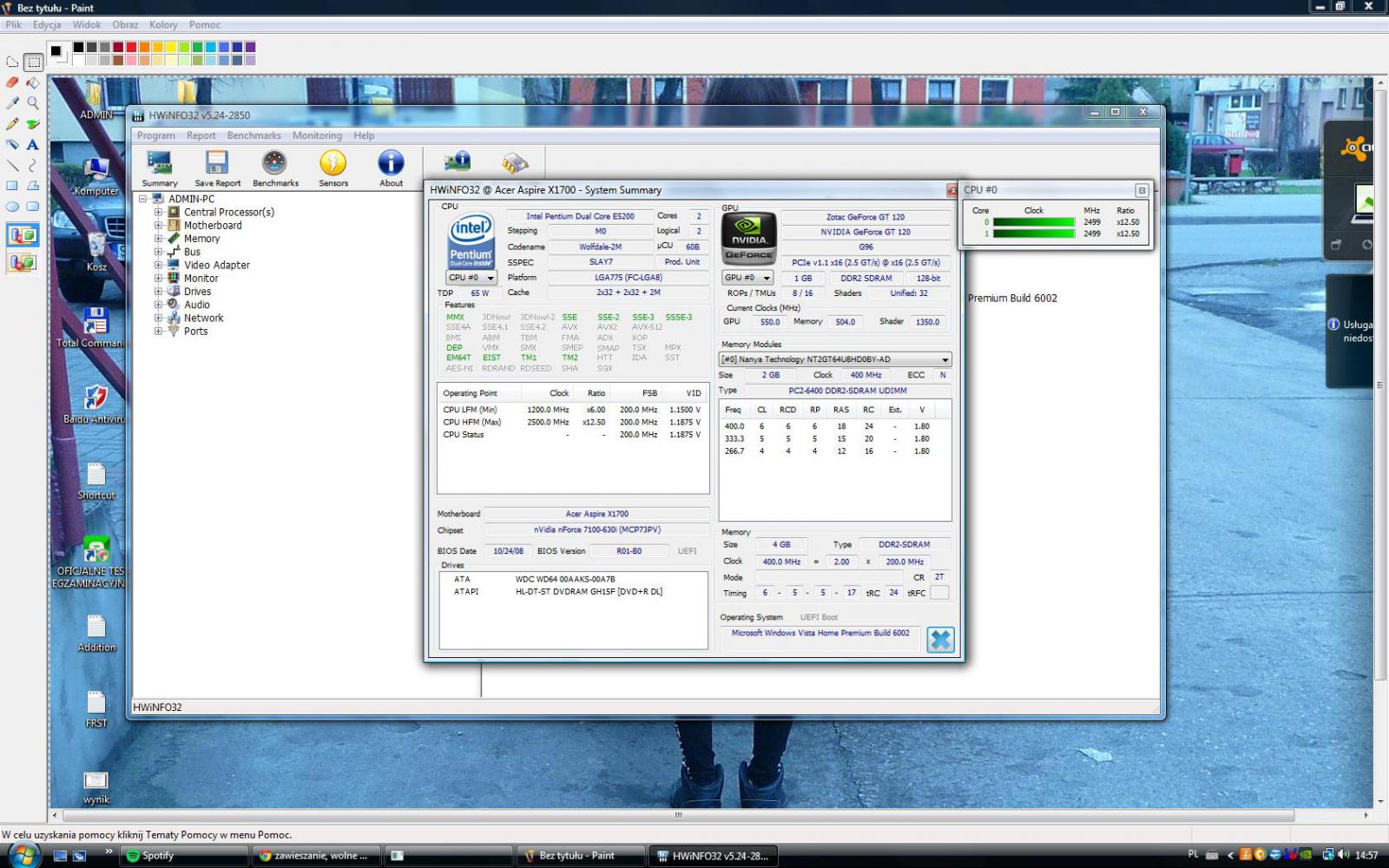
Task: Open the Widok menu
Action: click(87, 24)
